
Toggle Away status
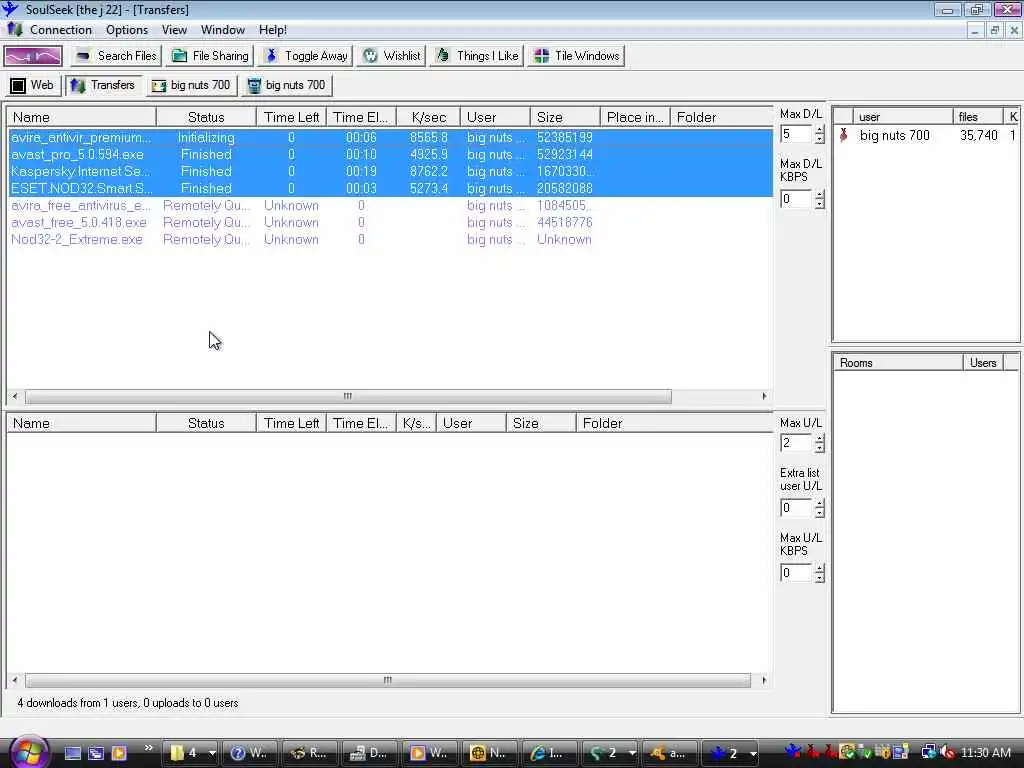pos(306,56)
